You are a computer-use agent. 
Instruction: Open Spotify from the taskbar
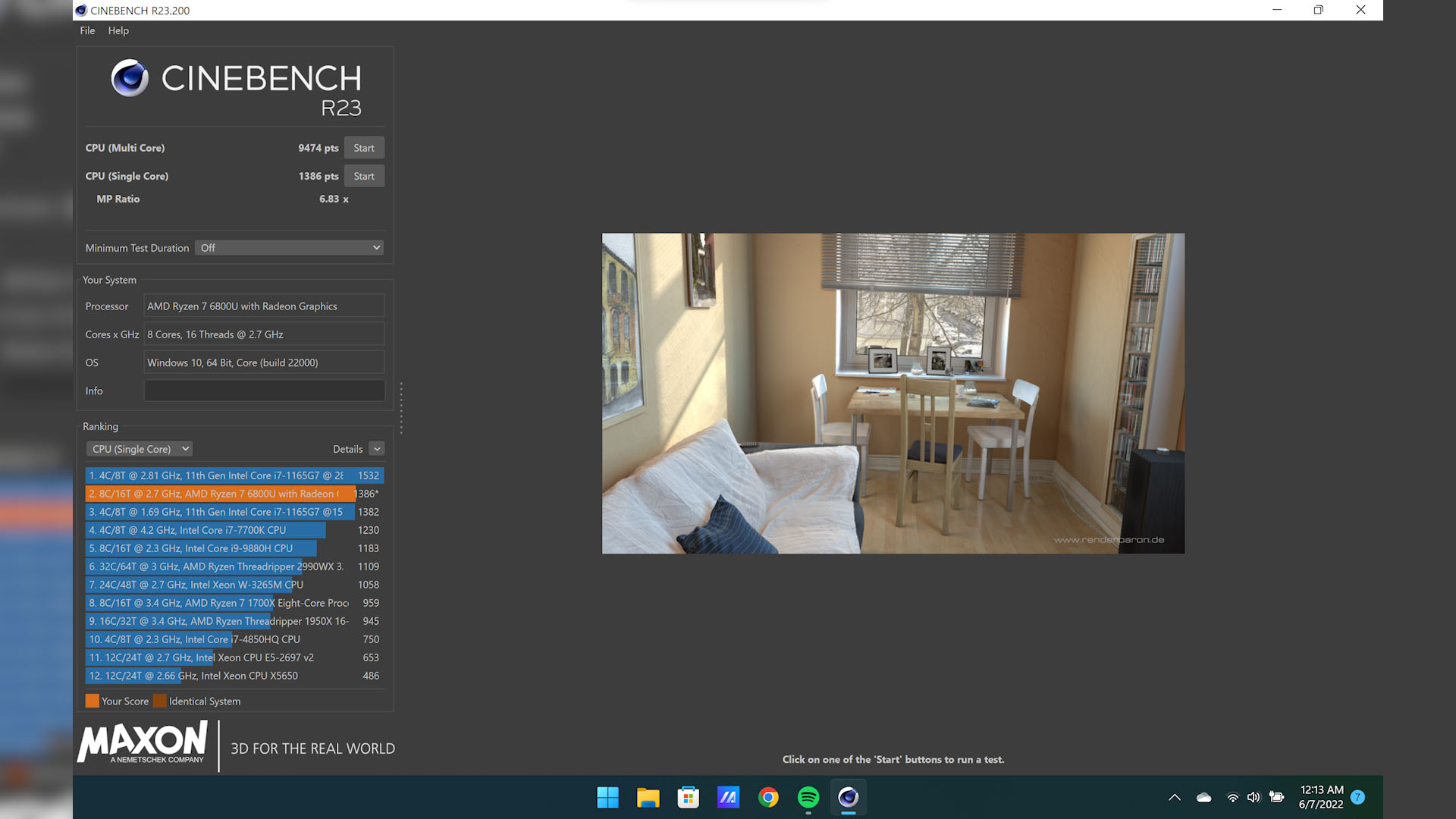click(x=808, y=797)
